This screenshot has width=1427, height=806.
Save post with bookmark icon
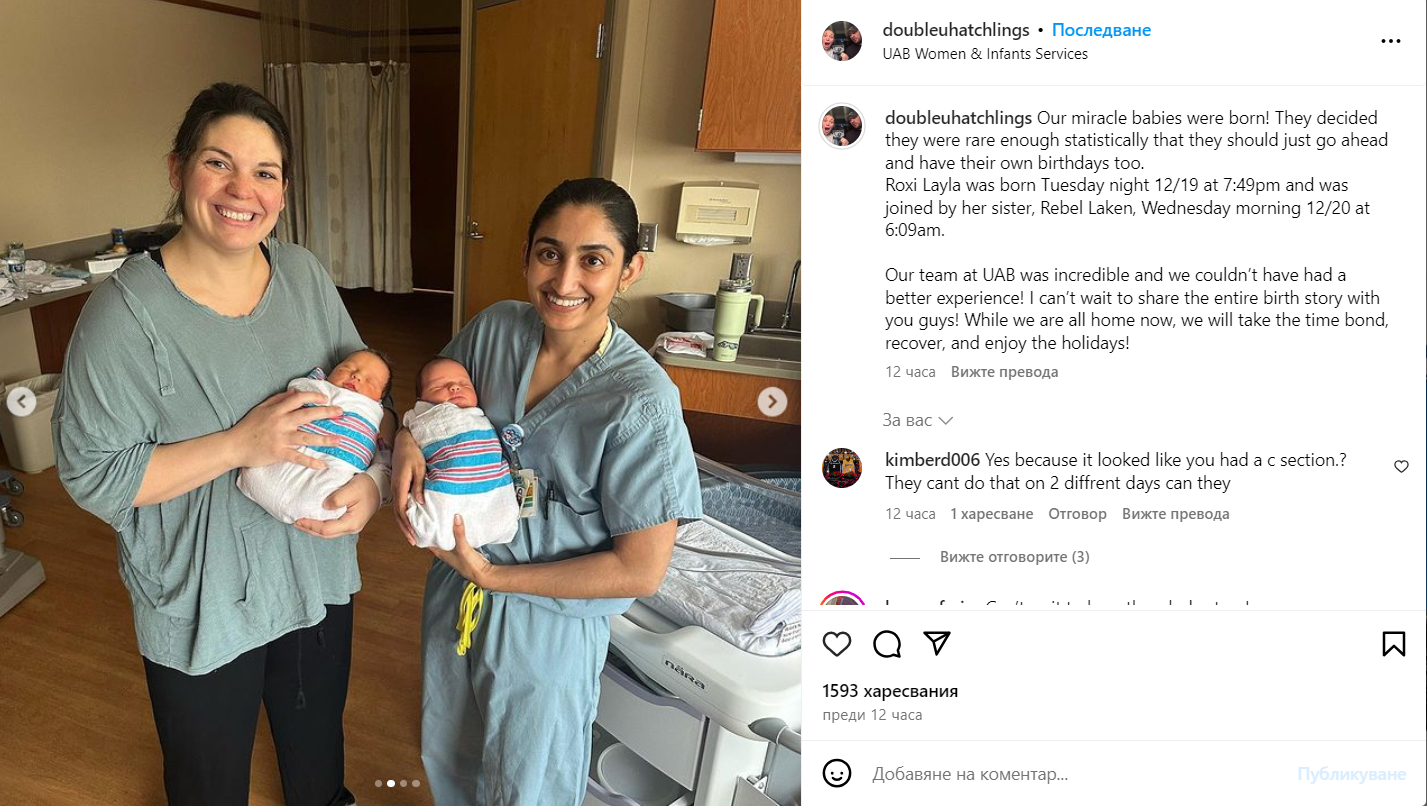point(1394,644)
